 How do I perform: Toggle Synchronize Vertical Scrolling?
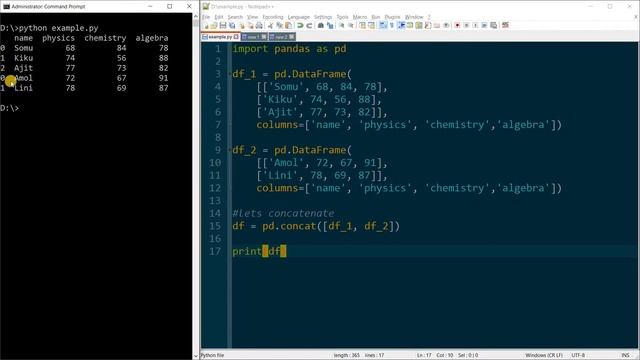pos(362,25)
